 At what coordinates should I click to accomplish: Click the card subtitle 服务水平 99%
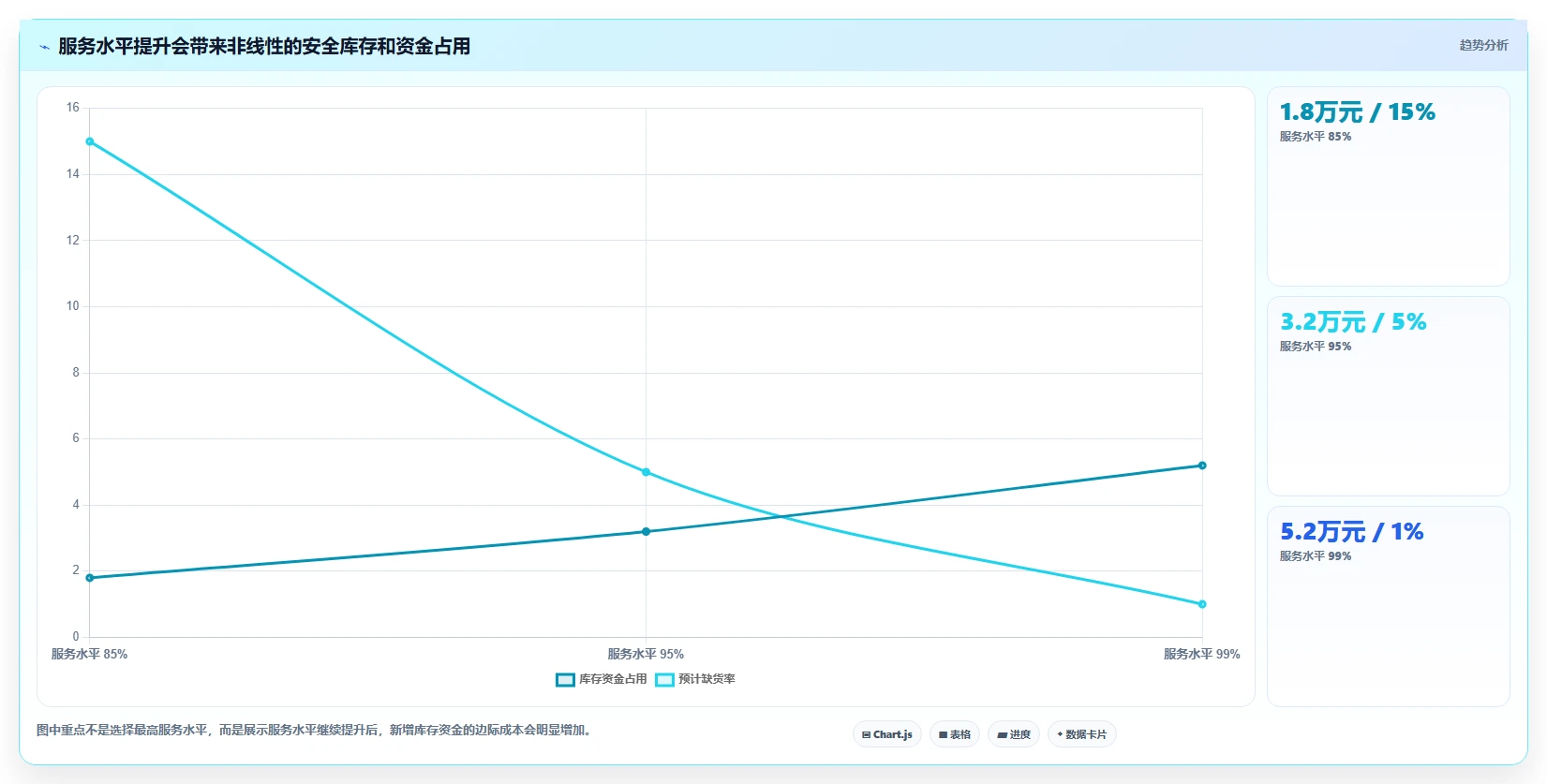[x=1316, y=556]
